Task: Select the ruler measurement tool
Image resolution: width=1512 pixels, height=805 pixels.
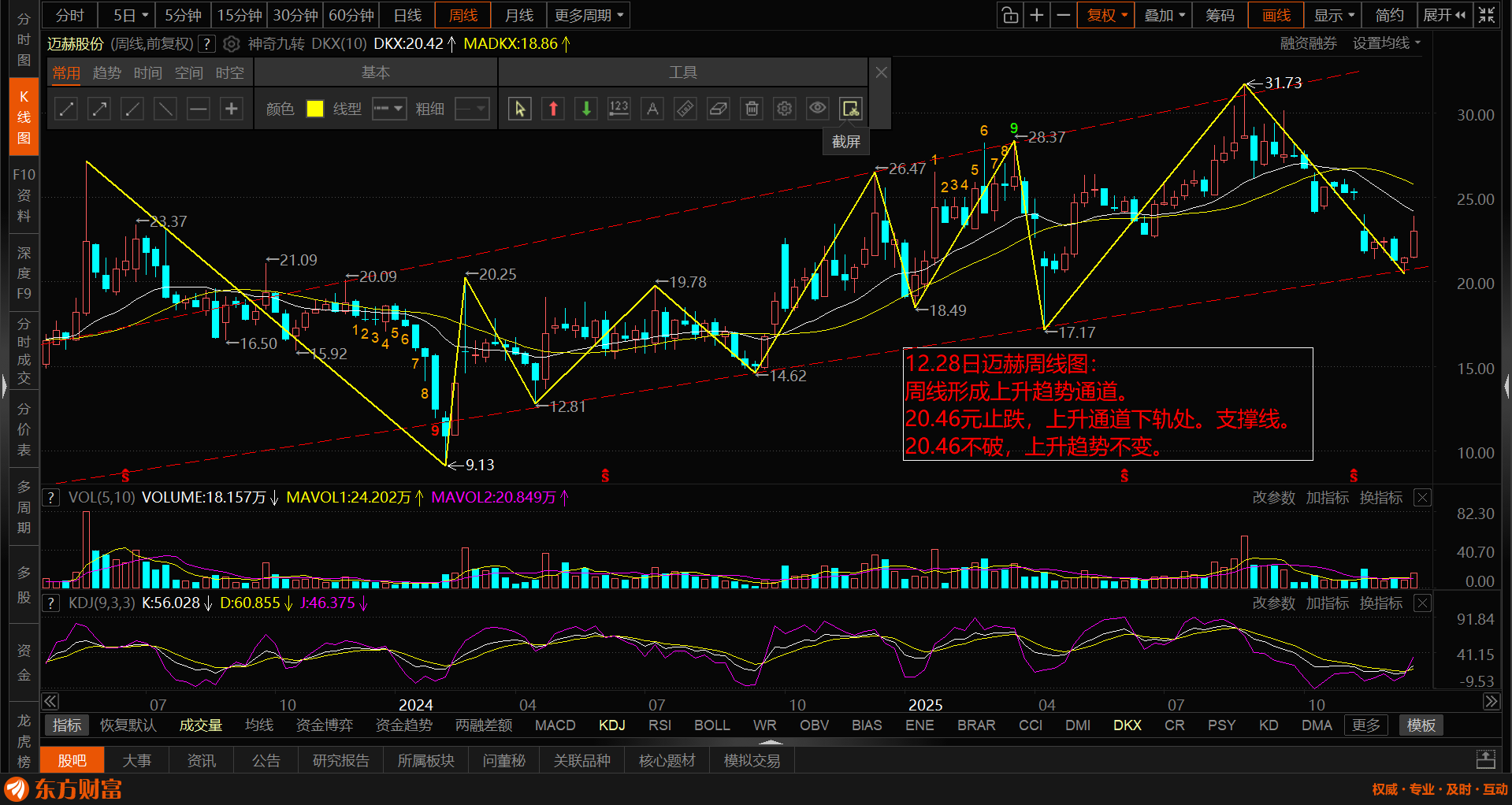Action: coord(685,109)
